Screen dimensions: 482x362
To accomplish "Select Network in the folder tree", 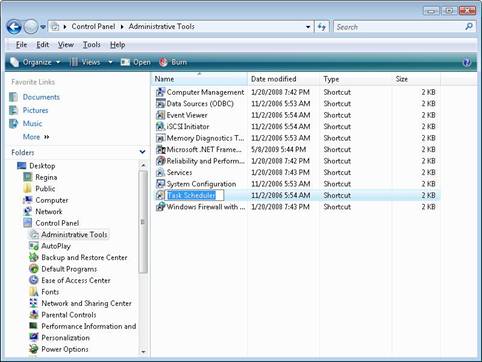I will point(49,212).
